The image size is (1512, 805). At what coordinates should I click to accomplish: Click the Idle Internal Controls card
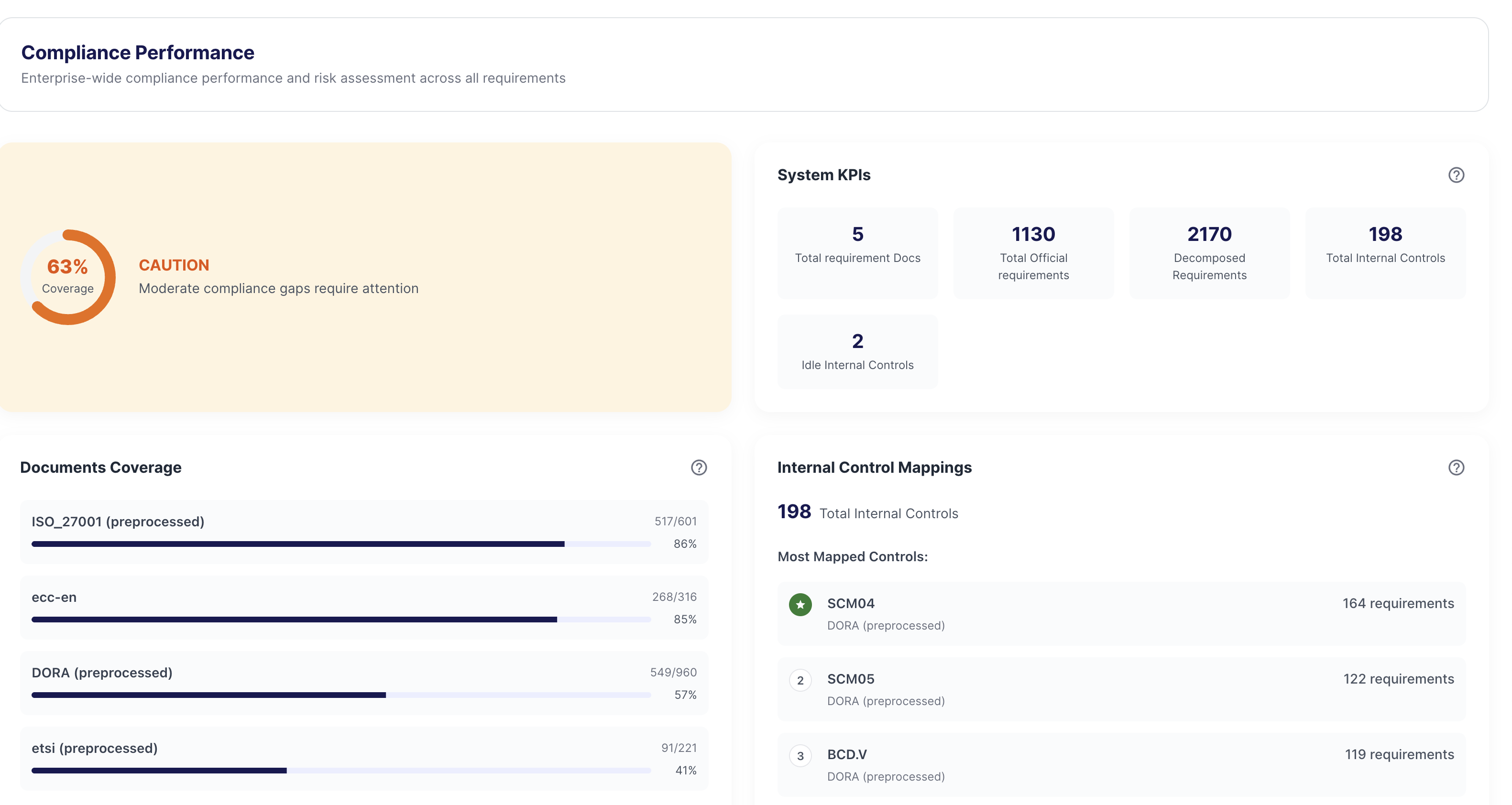pos(857,351)
